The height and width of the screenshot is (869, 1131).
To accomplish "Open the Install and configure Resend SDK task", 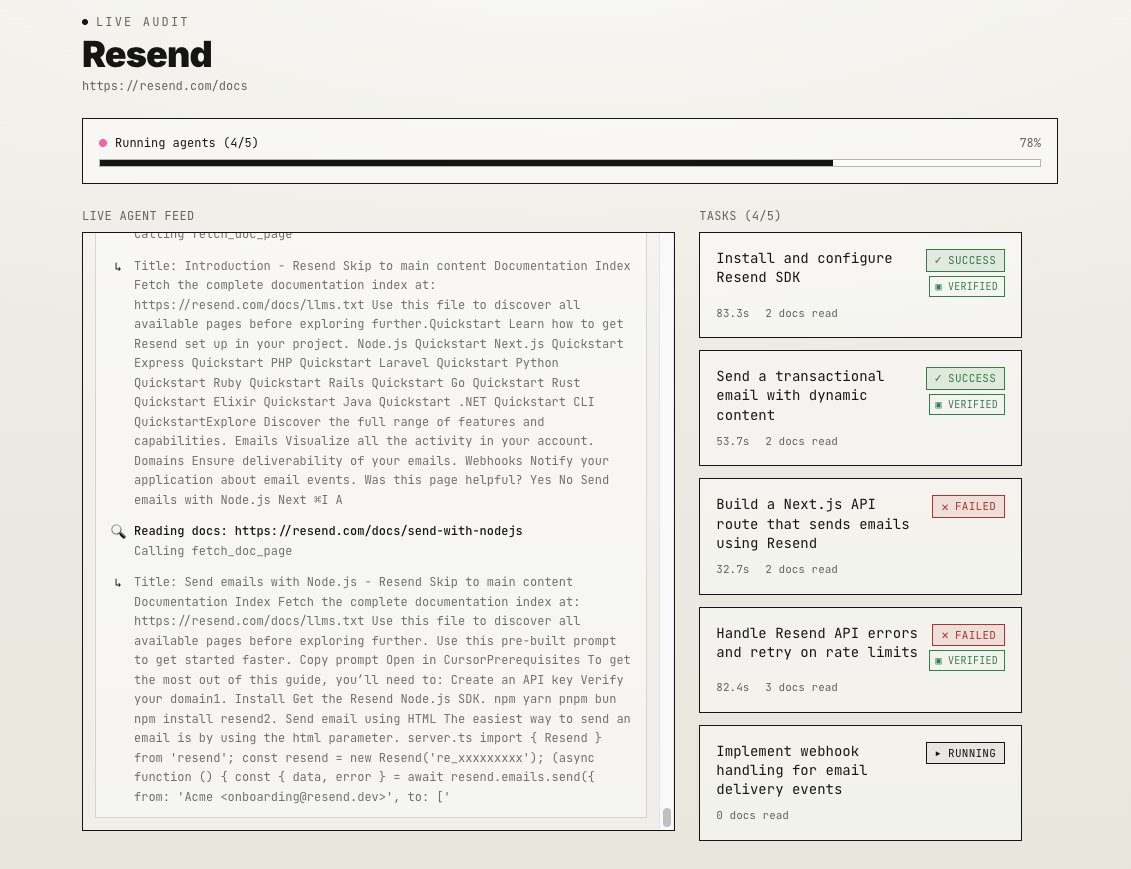I will [860, 285].
